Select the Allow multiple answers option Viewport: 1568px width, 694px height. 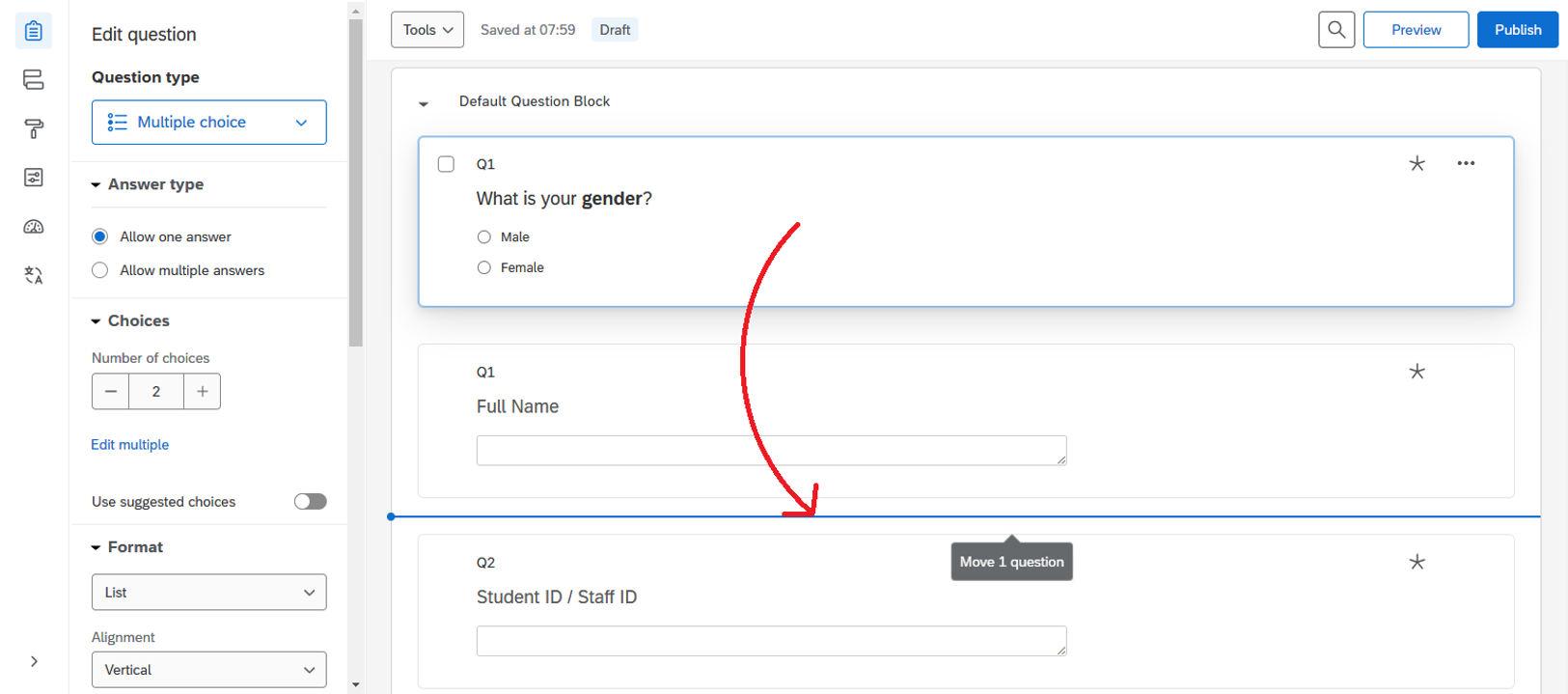point(100,270)
